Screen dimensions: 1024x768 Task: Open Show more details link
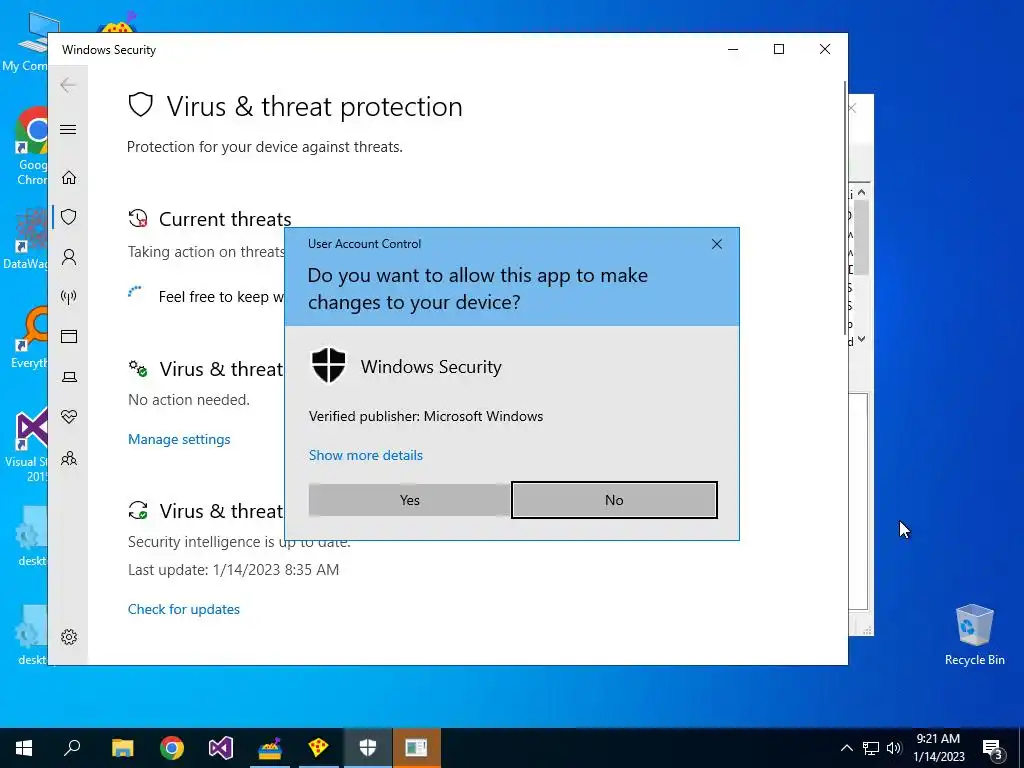pyautogui.click(x=366, y=455)
